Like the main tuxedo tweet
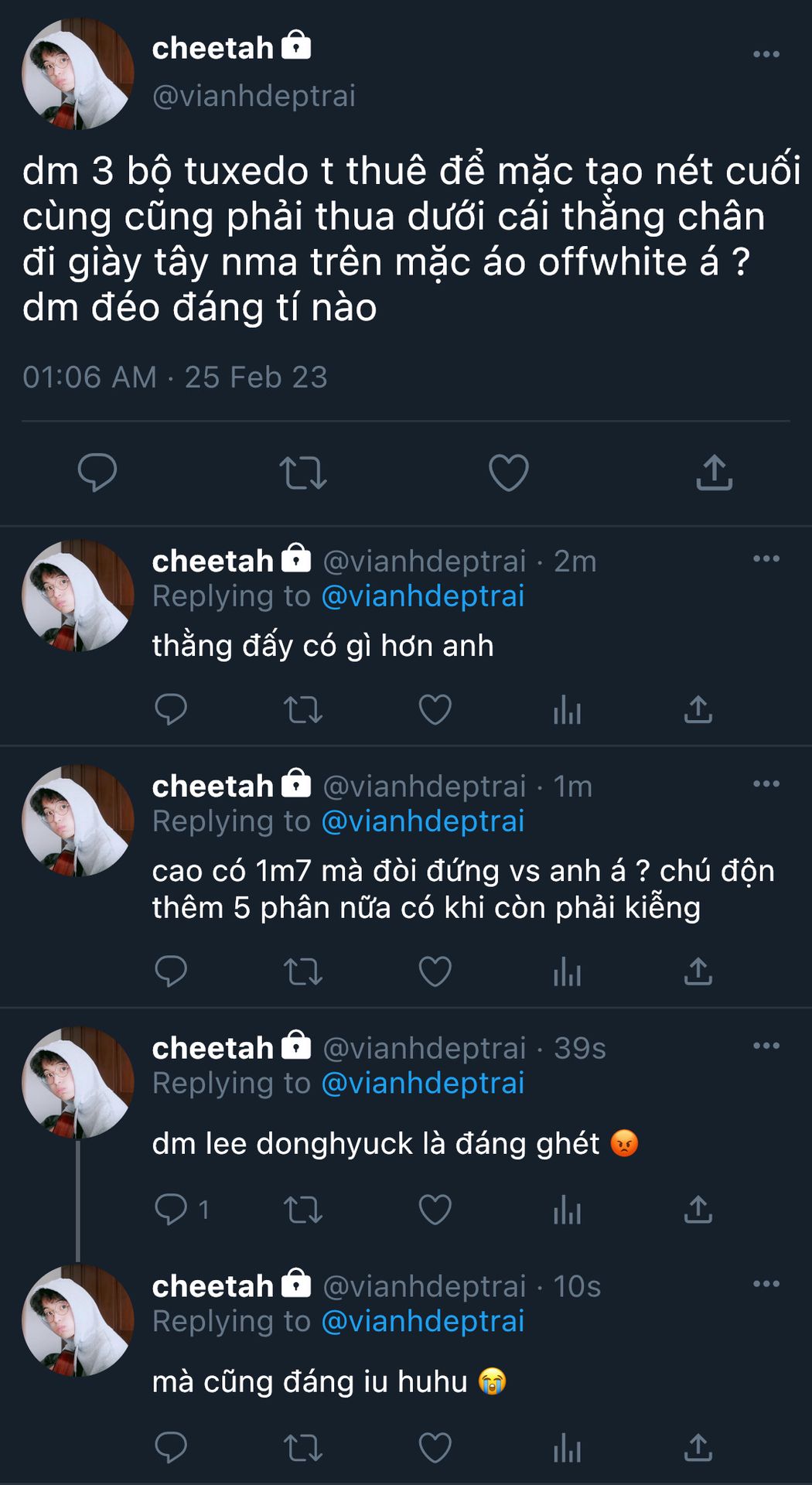 [508, 473]
